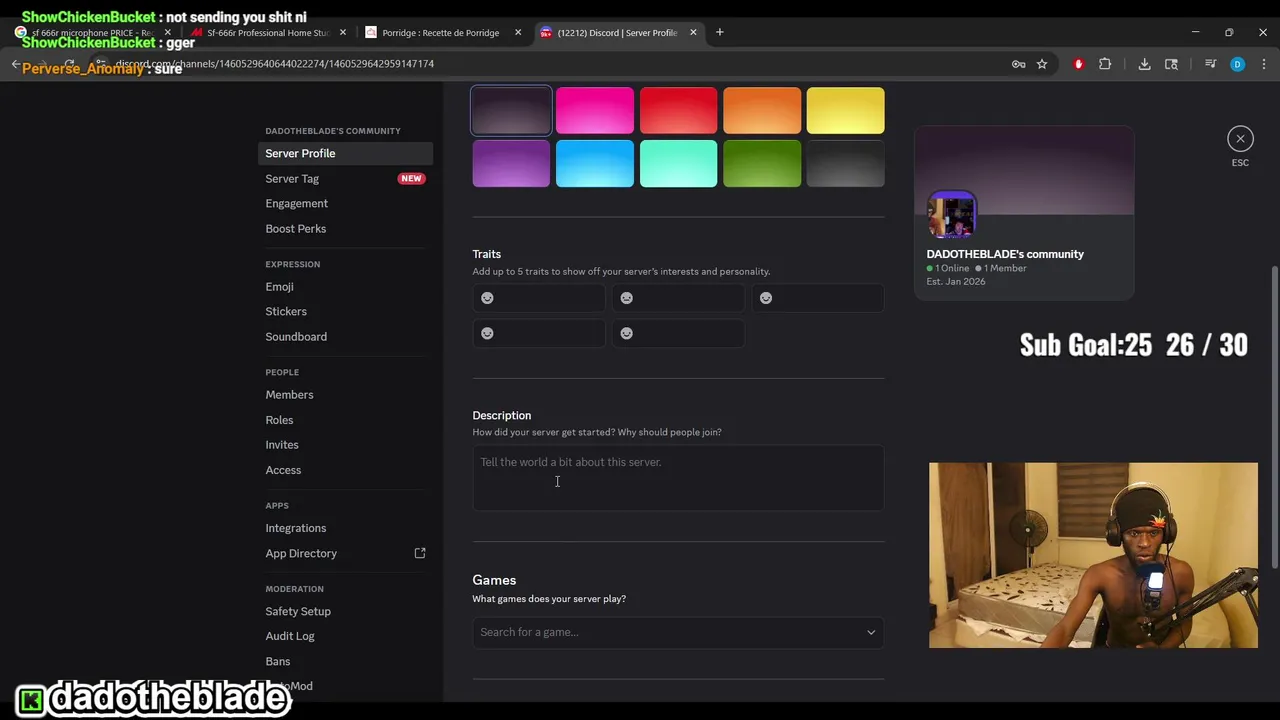Click the settings page vertical scrollbar
Image resolution: width=1280 pixels, height=720 pixels.
[1274, 418]
